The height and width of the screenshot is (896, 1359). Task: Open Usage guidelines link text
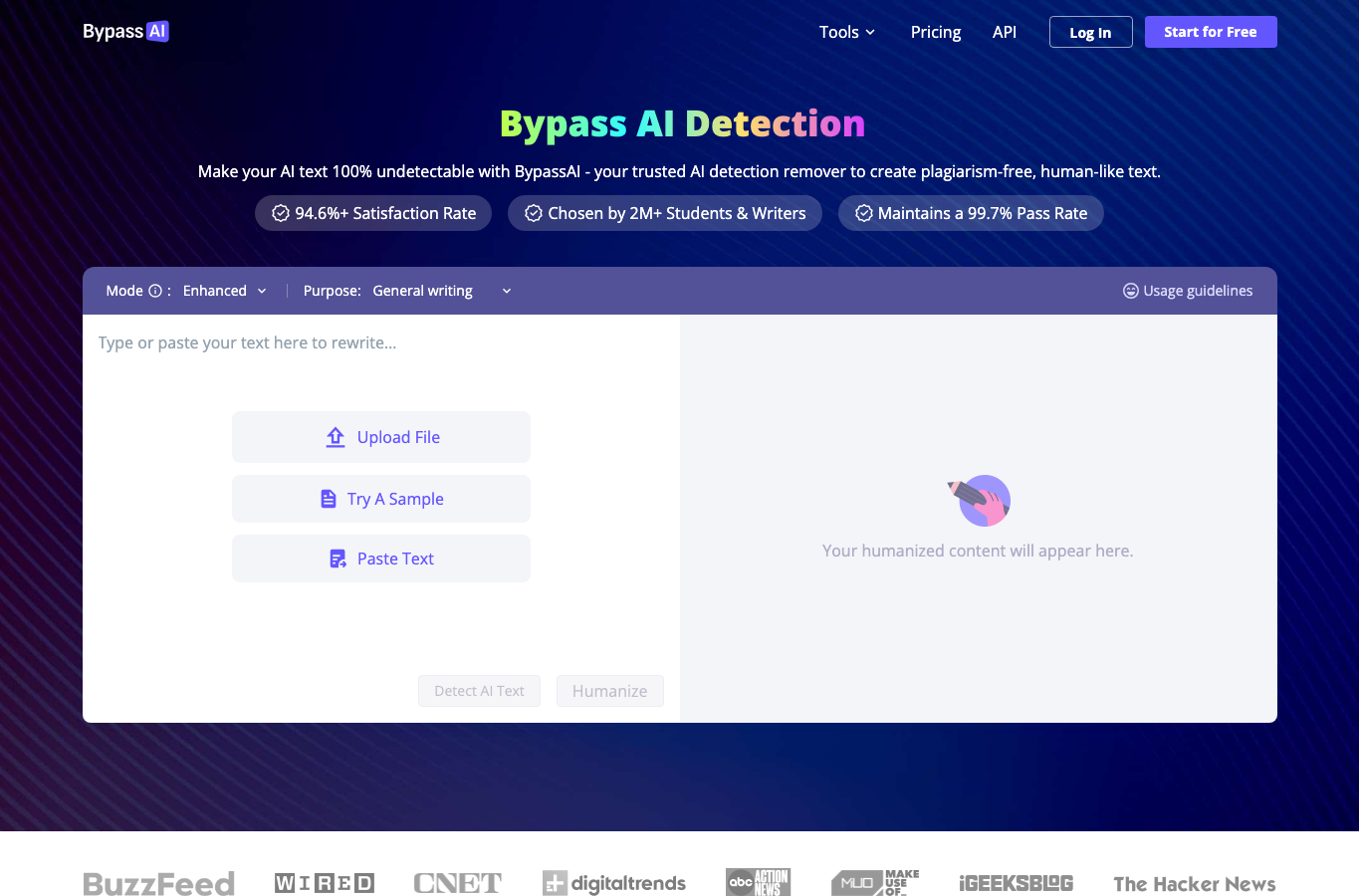[x=1198, y=291]
